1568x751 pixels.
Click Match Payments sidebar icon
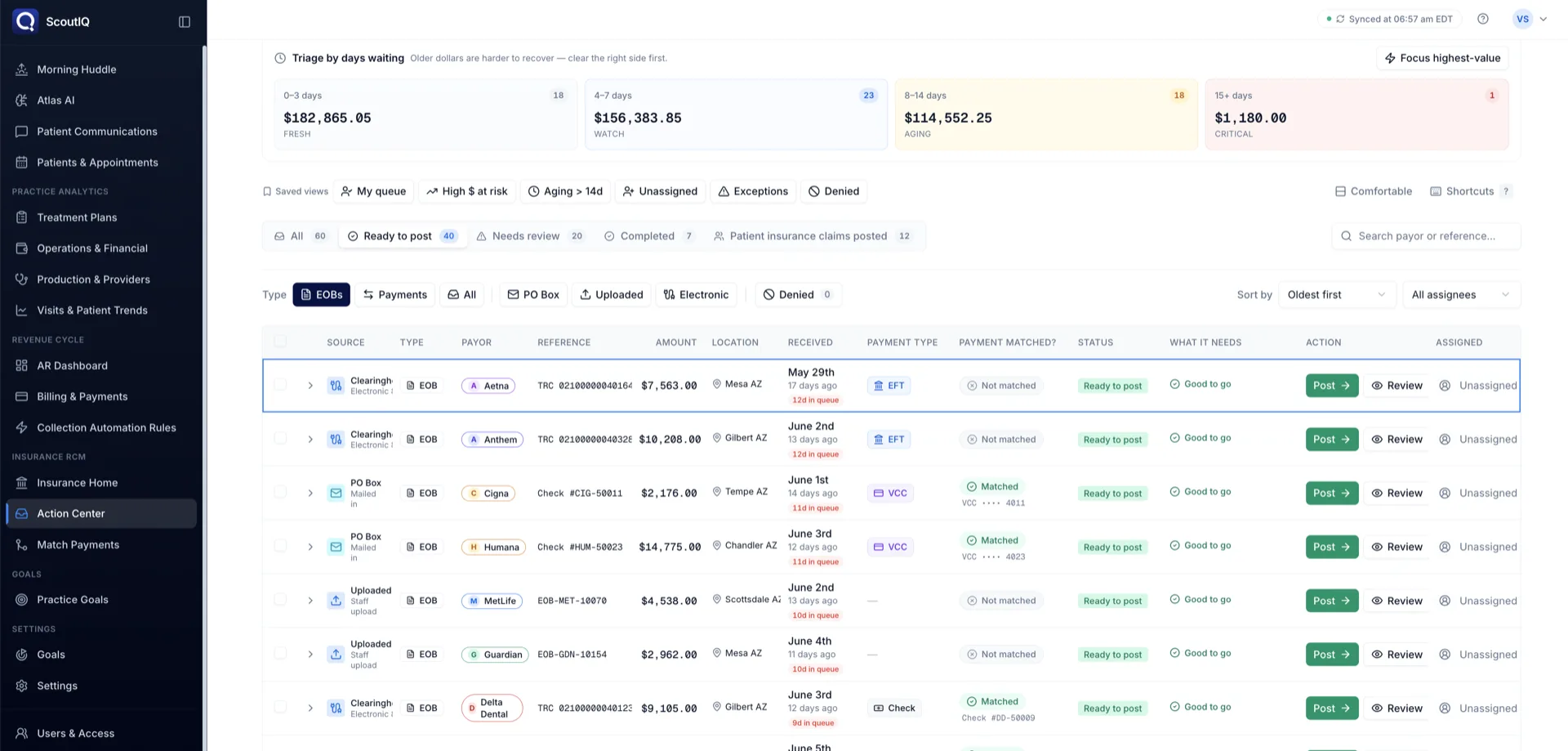pos(22,545)
